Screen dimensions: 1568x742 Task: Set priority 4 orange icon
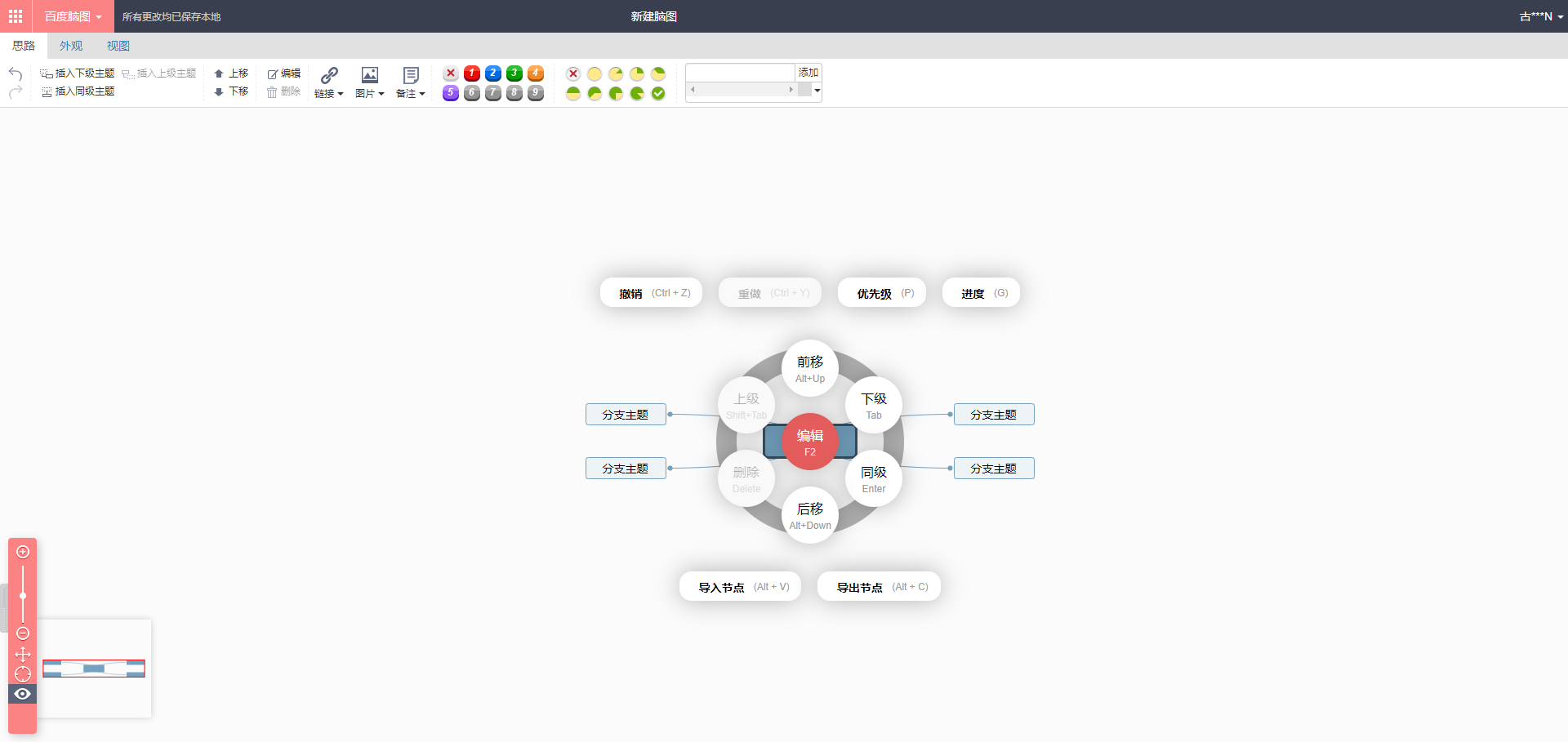coord(536,73)
